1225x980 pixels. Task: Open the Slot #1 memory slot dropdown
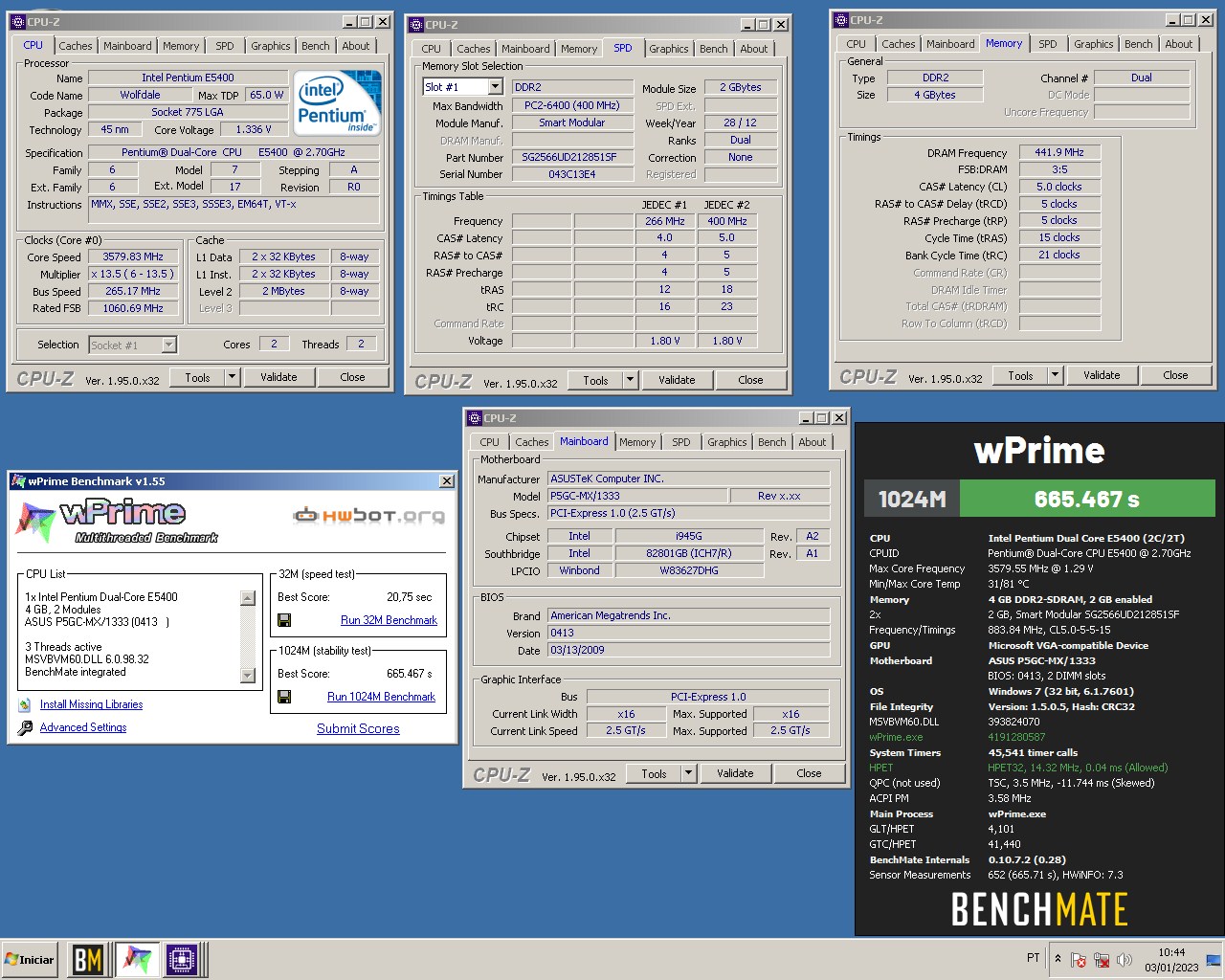click(495, 87)
